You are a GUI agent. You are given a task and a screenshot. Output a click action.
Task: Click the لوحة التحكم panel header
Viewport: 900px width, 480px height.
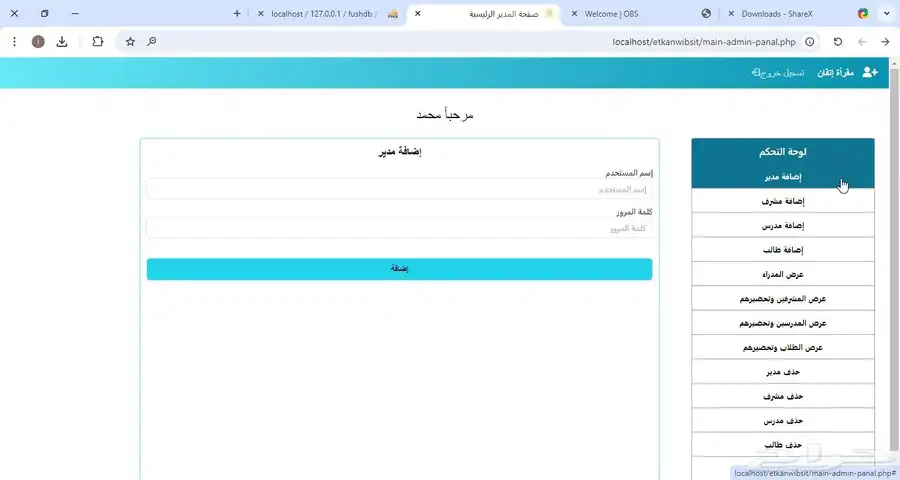[783, 152]
